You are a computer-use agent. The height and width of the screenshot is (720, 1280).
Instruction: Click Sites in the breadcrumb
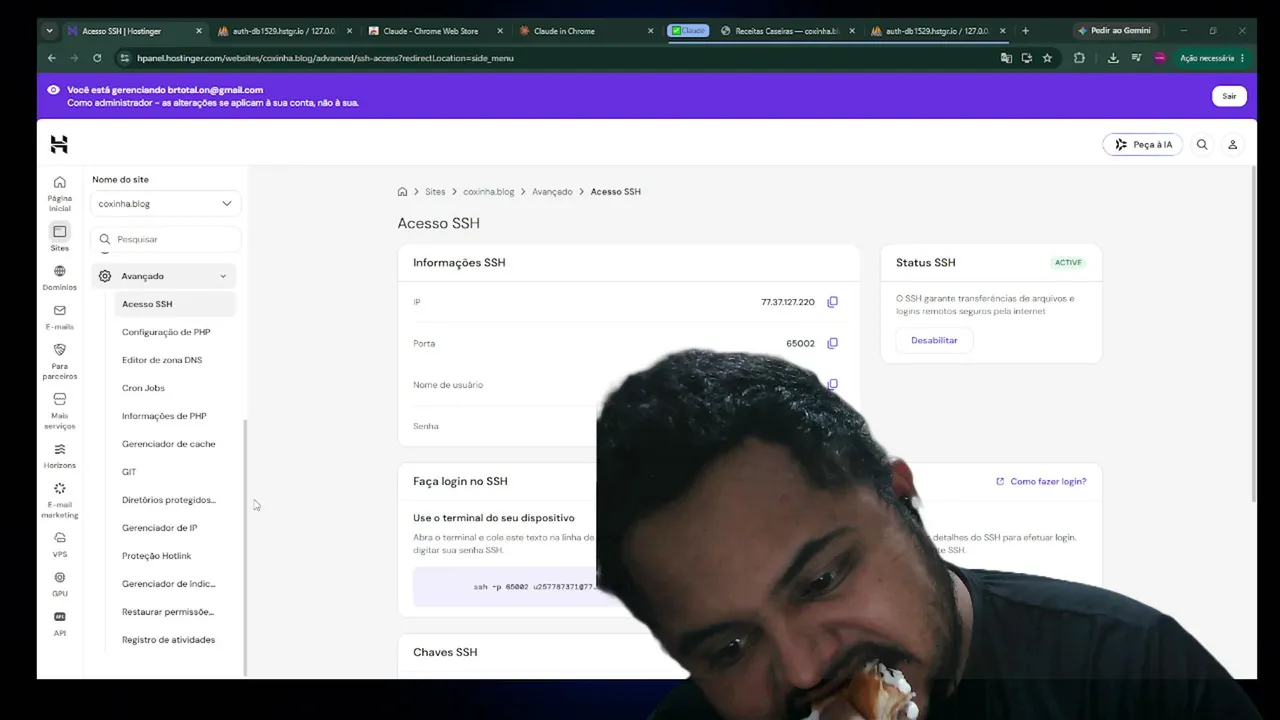tap(435, 191)
